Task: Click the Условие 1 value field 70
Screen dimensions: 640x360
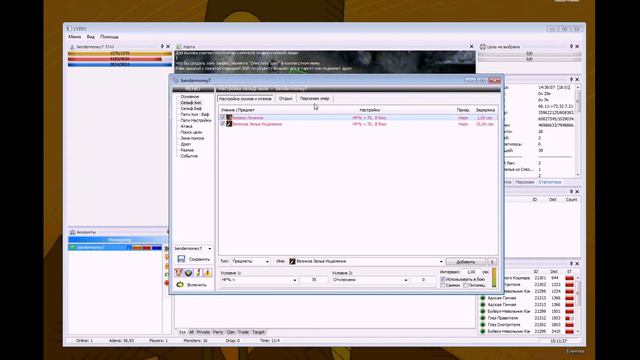Action: 313,280
